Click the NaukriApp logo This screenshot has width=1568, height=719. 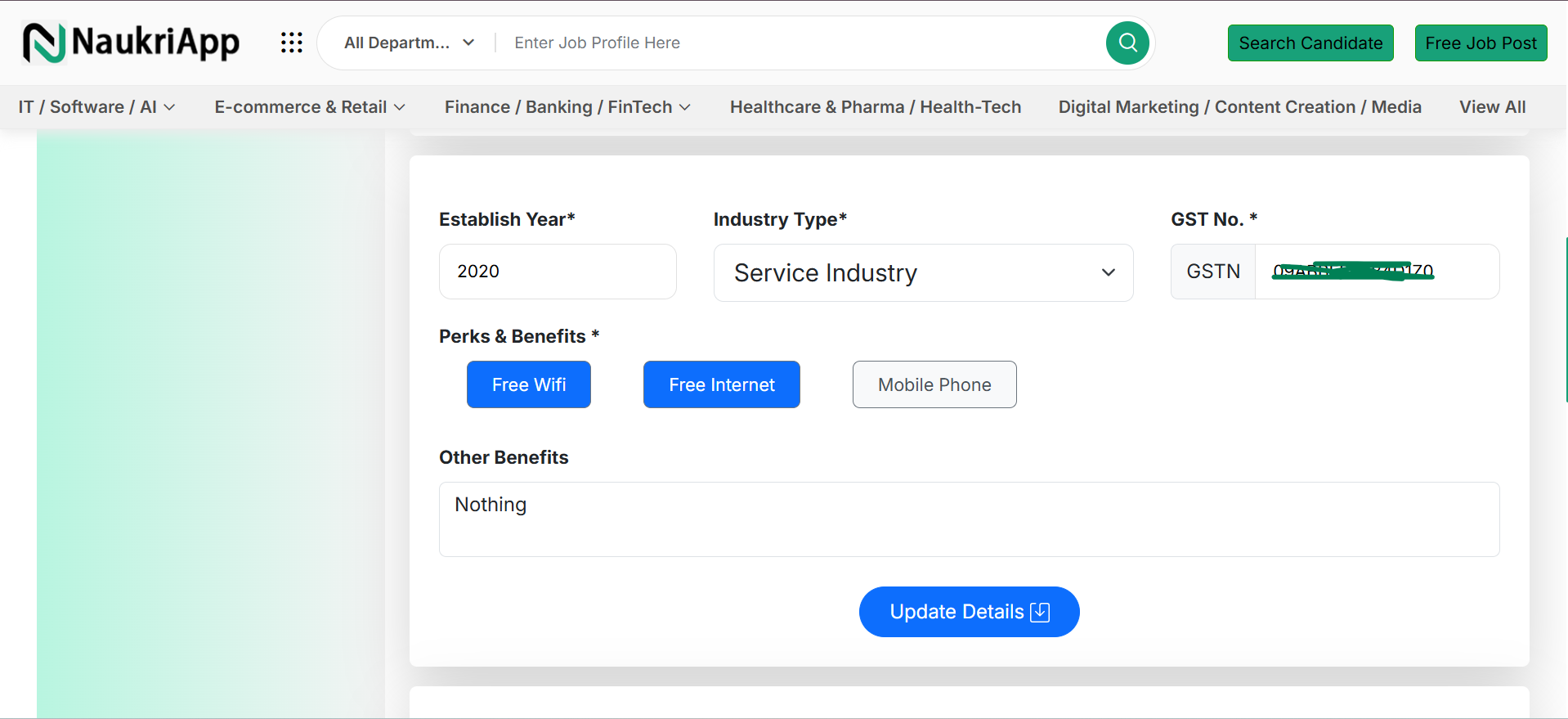pos(131,43)
